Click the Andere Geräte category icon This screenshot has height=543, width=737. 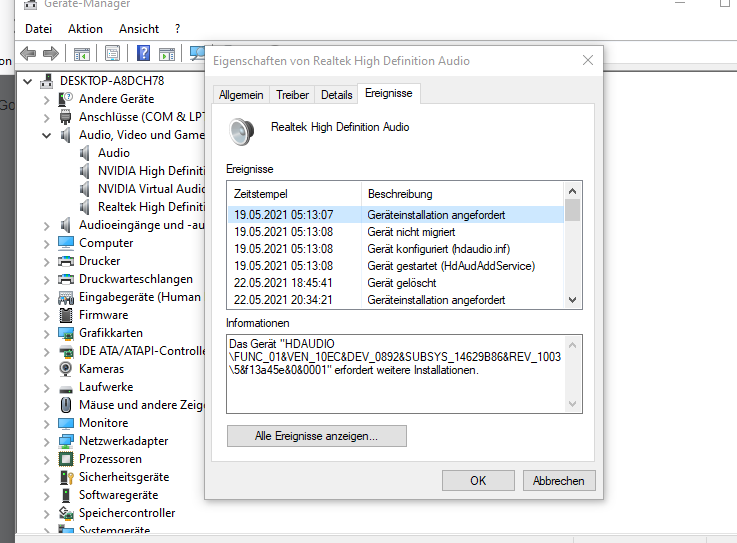click(x=65, y=99)
